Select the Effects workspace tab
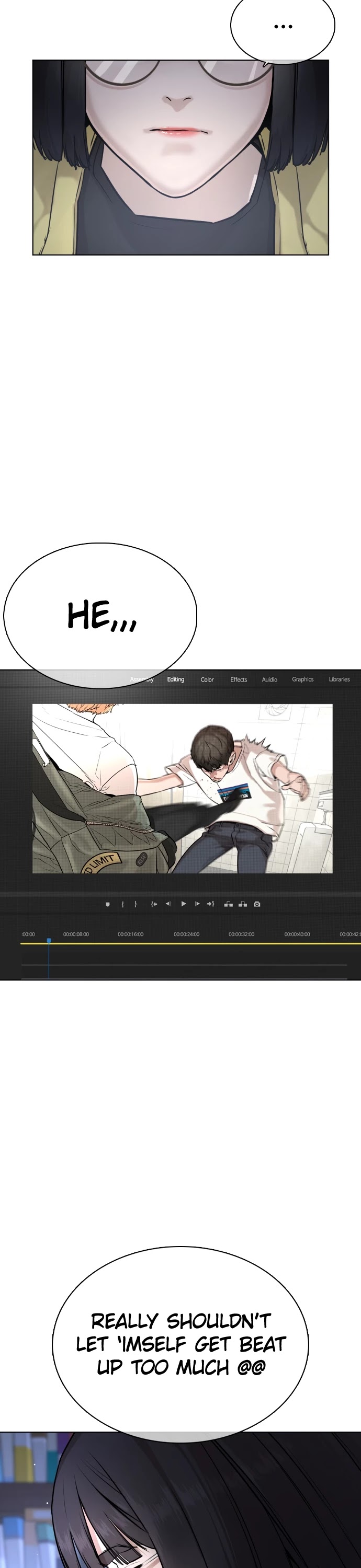361x1568 pixels. [239, 679]
